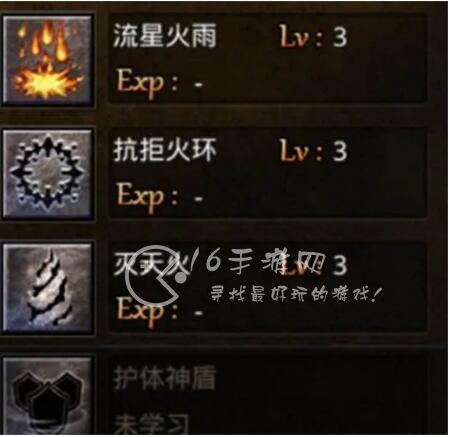
Task: Click empty area of 抗拒火环 info panel
Action: pos(333,192)
